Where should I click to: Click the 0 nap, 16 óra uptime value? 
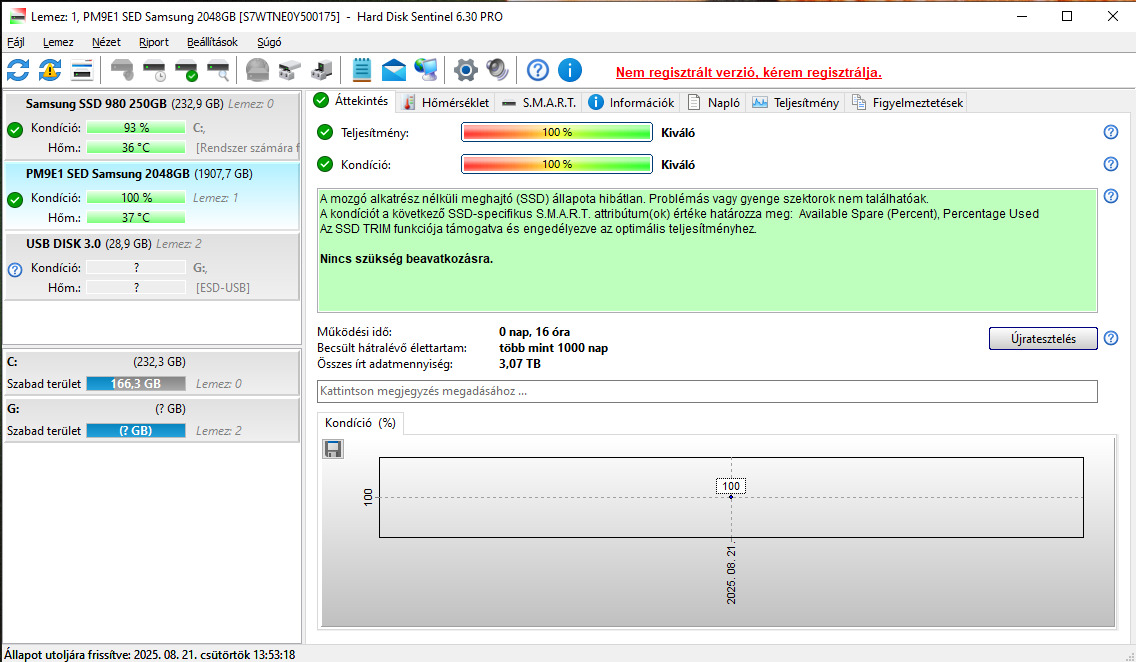tap(534, 332)
